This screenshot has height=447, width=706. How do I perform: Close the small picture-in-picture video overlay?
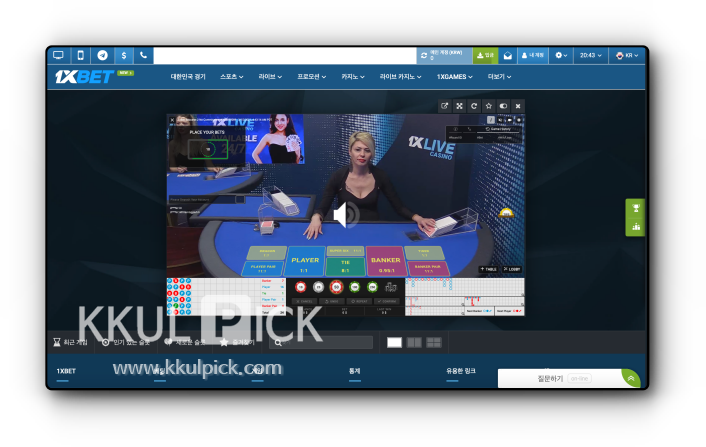click(x=172, y=120)
